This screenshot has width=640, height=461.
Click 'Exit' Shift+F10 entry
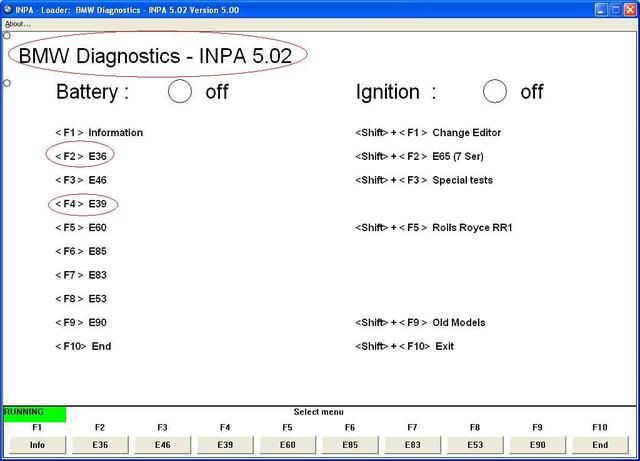[x=404, y=346]
